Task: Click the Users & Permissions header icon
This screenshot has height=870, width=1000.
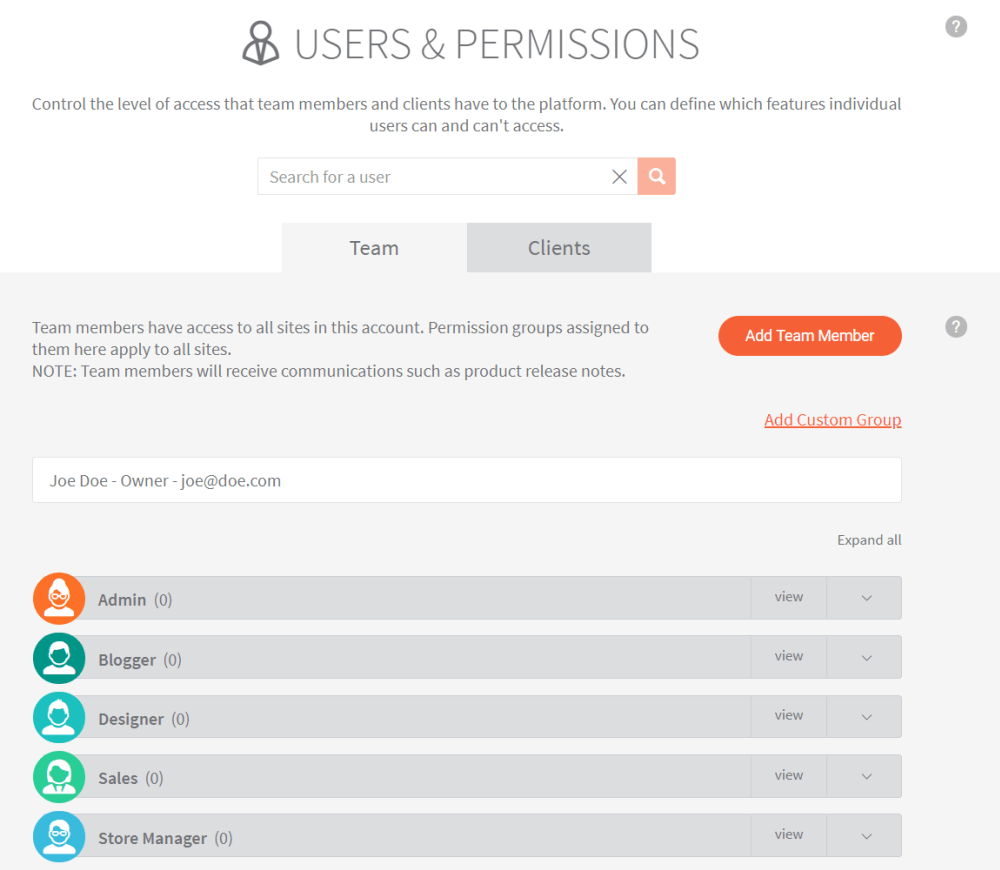Action: pyautogui.click(x=260, y=43)
